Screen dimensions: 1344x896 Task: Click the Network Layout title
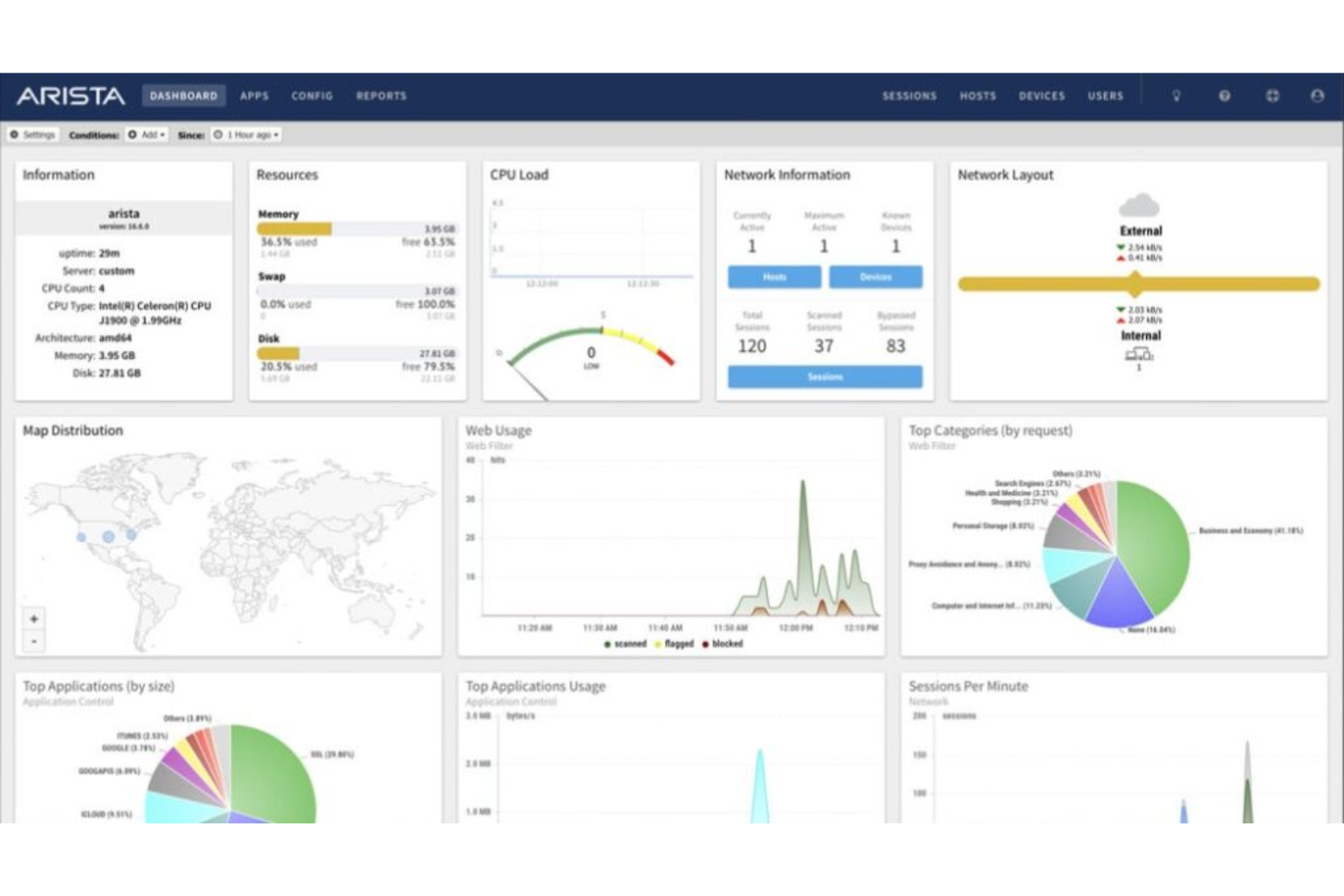pos(1005,174)
